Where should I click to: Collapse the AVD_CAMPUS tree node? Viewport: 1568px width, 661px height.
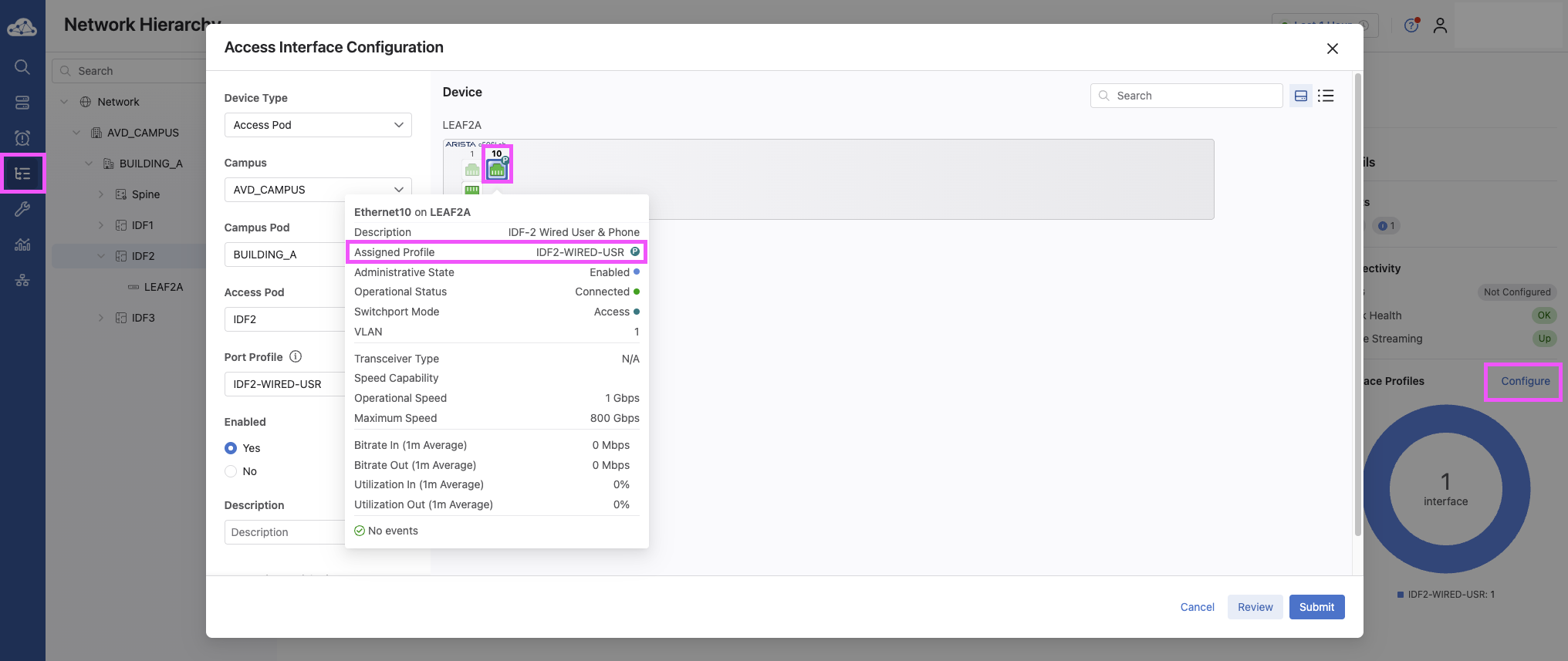click(x=76, y=133)
